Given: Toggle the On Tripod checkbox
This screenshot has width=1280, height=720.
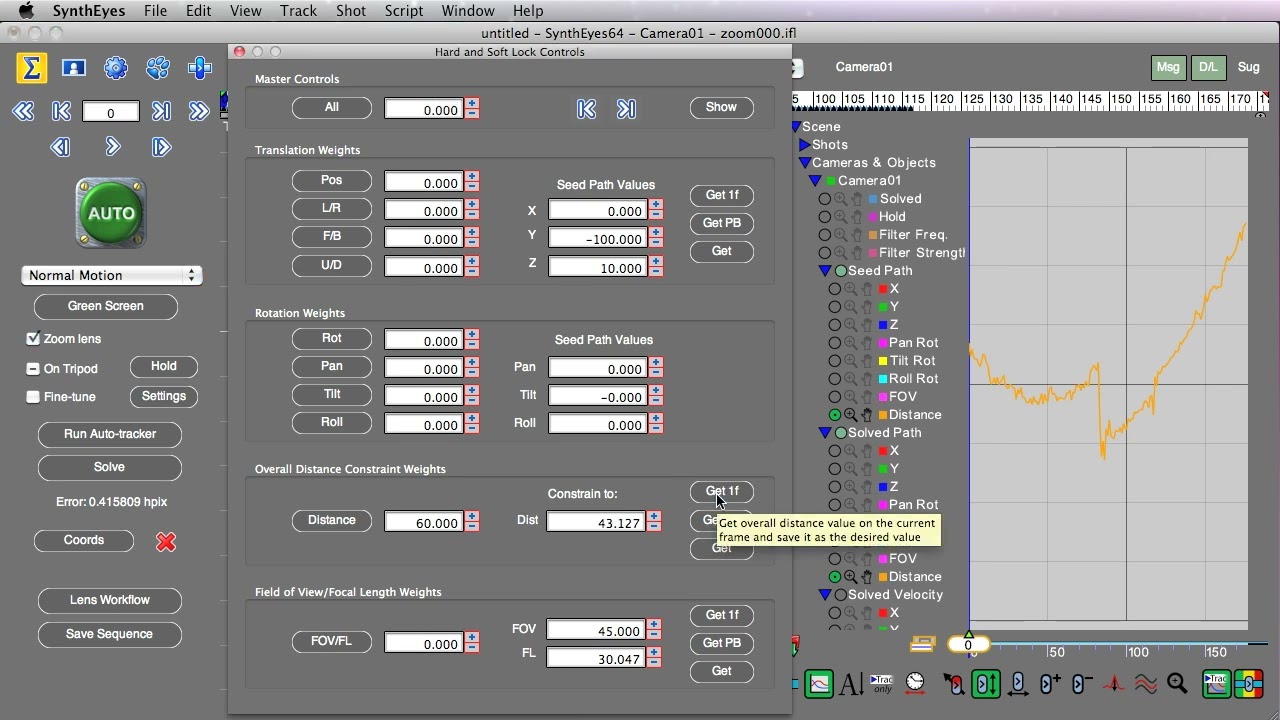Looking at the screenshot, I should [x=33, y=369].
